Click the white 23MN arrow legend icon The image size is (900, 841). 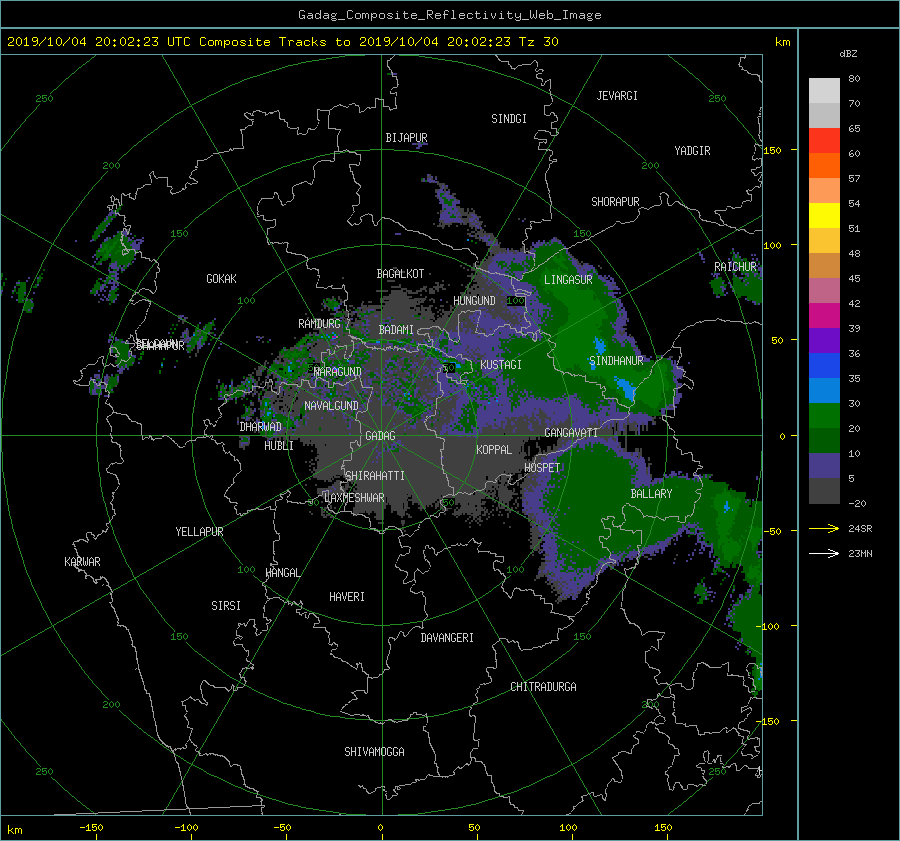(824, 553)
